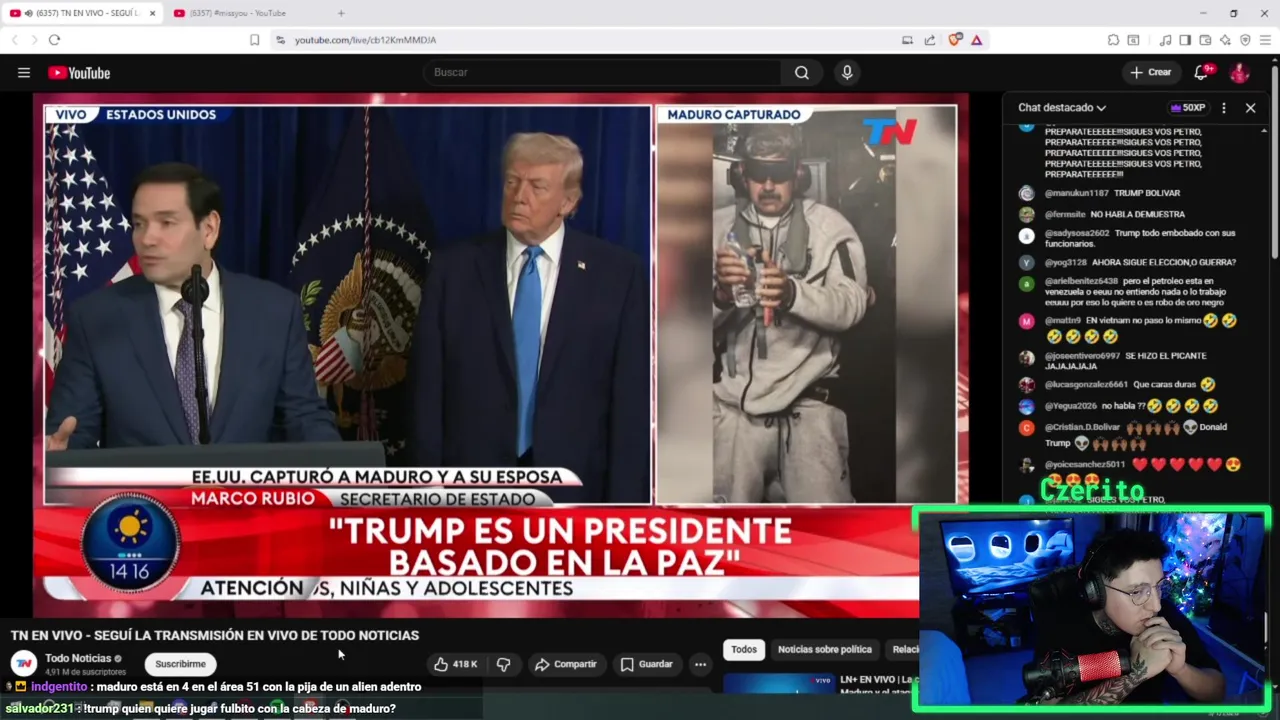The image size is (1280, 720).
Task: Click the Suscribirme button
Action: click(x=180, y=664)
